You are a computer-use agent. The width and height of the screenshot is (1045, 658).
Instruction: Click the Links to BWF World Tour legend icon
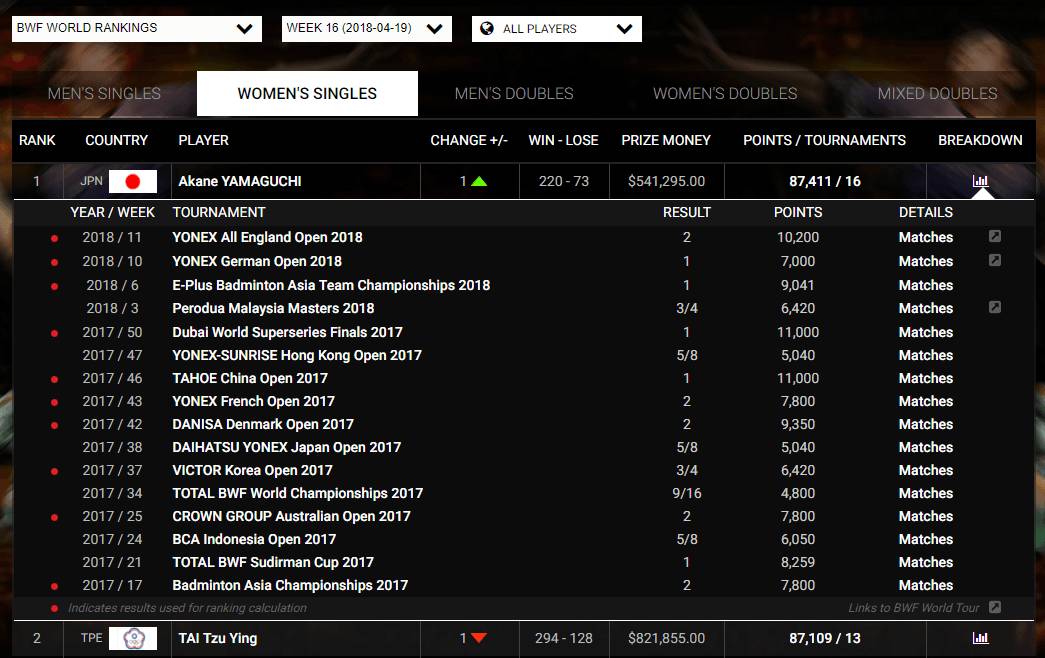tap(995, 607)
